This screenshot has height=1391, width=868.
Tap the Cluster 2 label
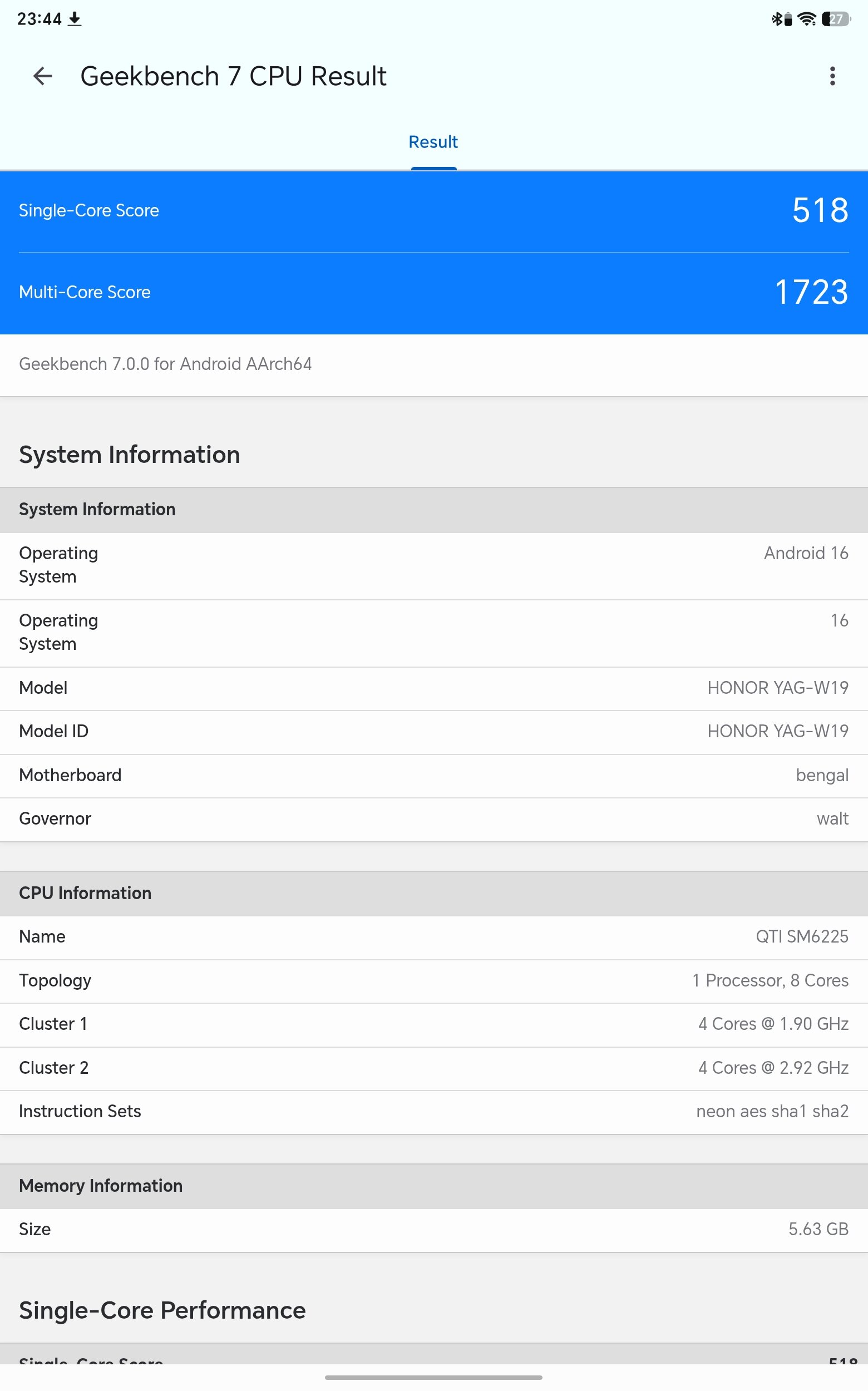[53, 1068]
